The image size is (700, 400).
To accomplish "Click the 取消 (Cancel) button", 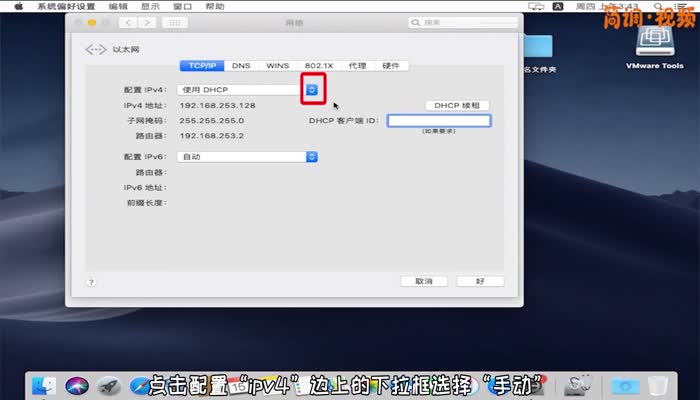I will 424,282.
